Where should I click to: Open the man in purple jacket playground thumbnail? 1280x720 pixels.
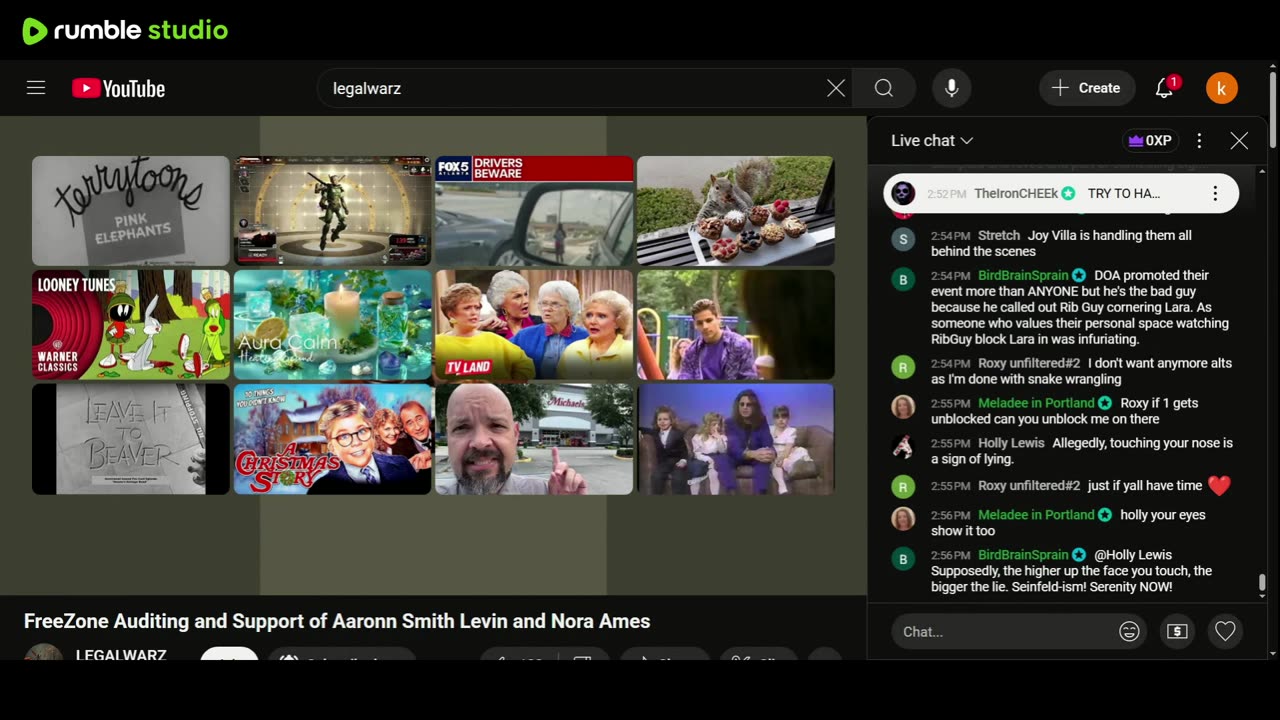point(736,325)
